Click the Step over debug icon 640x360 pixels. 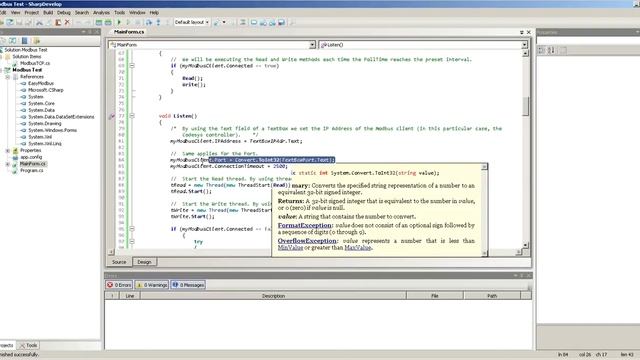[149, 22]
